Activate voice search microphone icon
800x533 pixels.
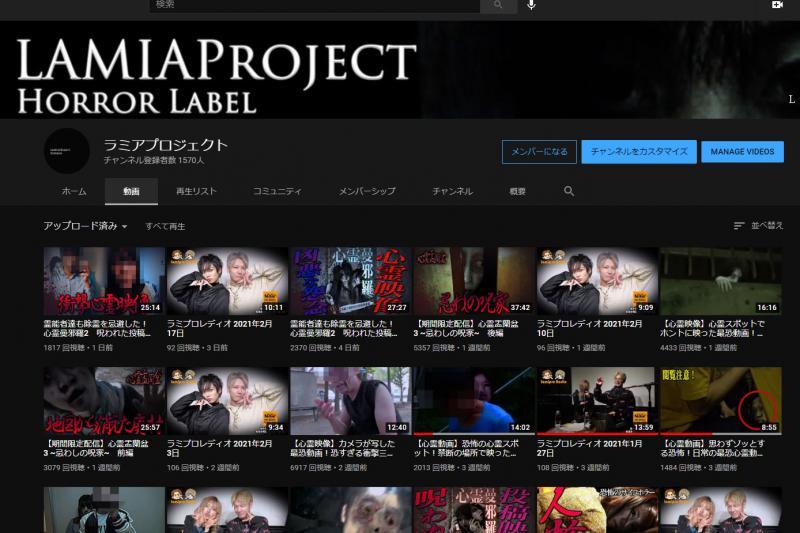pyautogui.click(x=531, y=5)
